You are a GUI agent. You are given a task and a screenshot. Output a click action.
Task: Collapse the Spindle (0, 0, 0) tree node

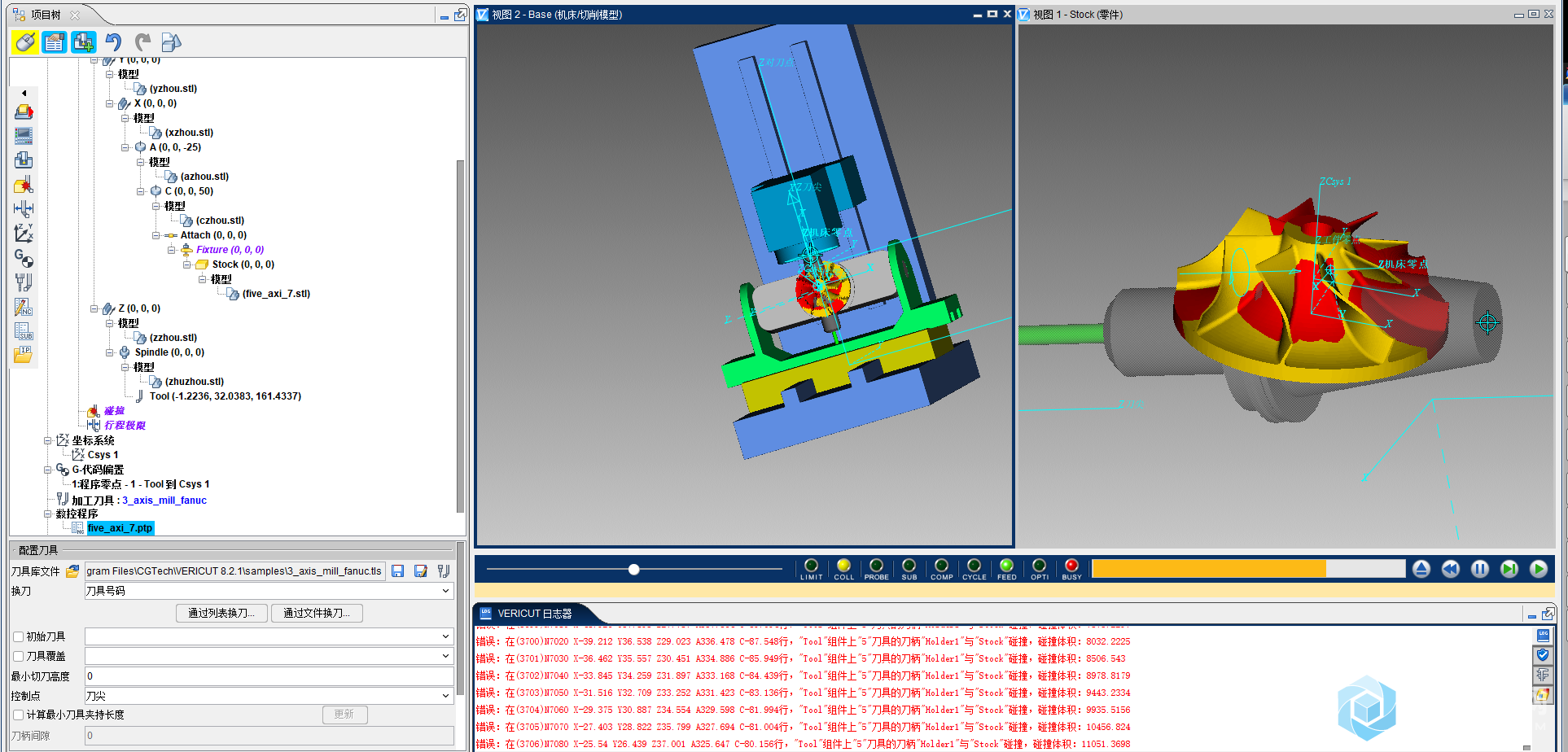pyautogui.click(x=110, y=352)
